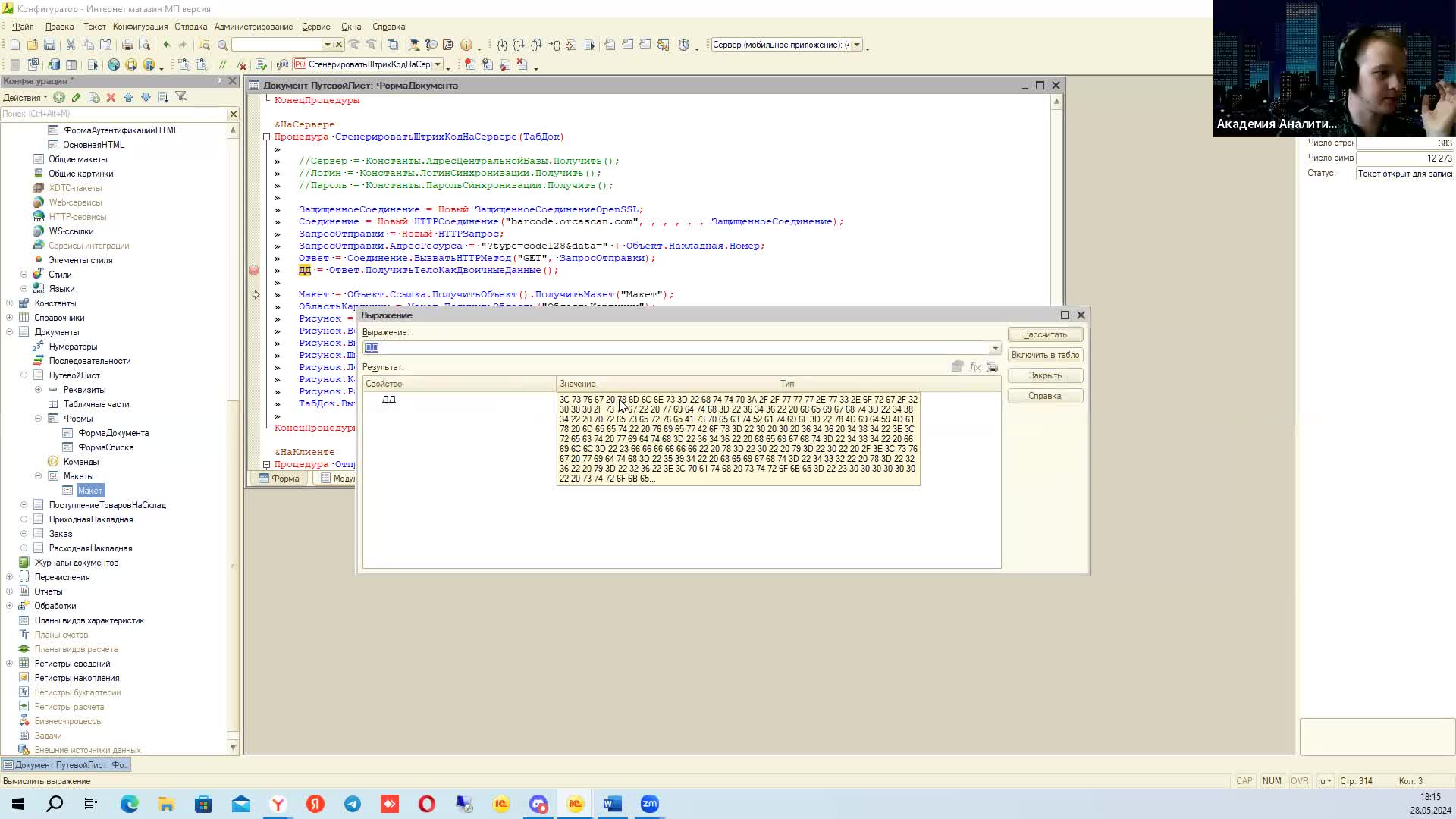Click the Find magnifier toolbar icon
Image resolution: width=1456 pixels, height=819 pixels.
[x=222, y=45]
